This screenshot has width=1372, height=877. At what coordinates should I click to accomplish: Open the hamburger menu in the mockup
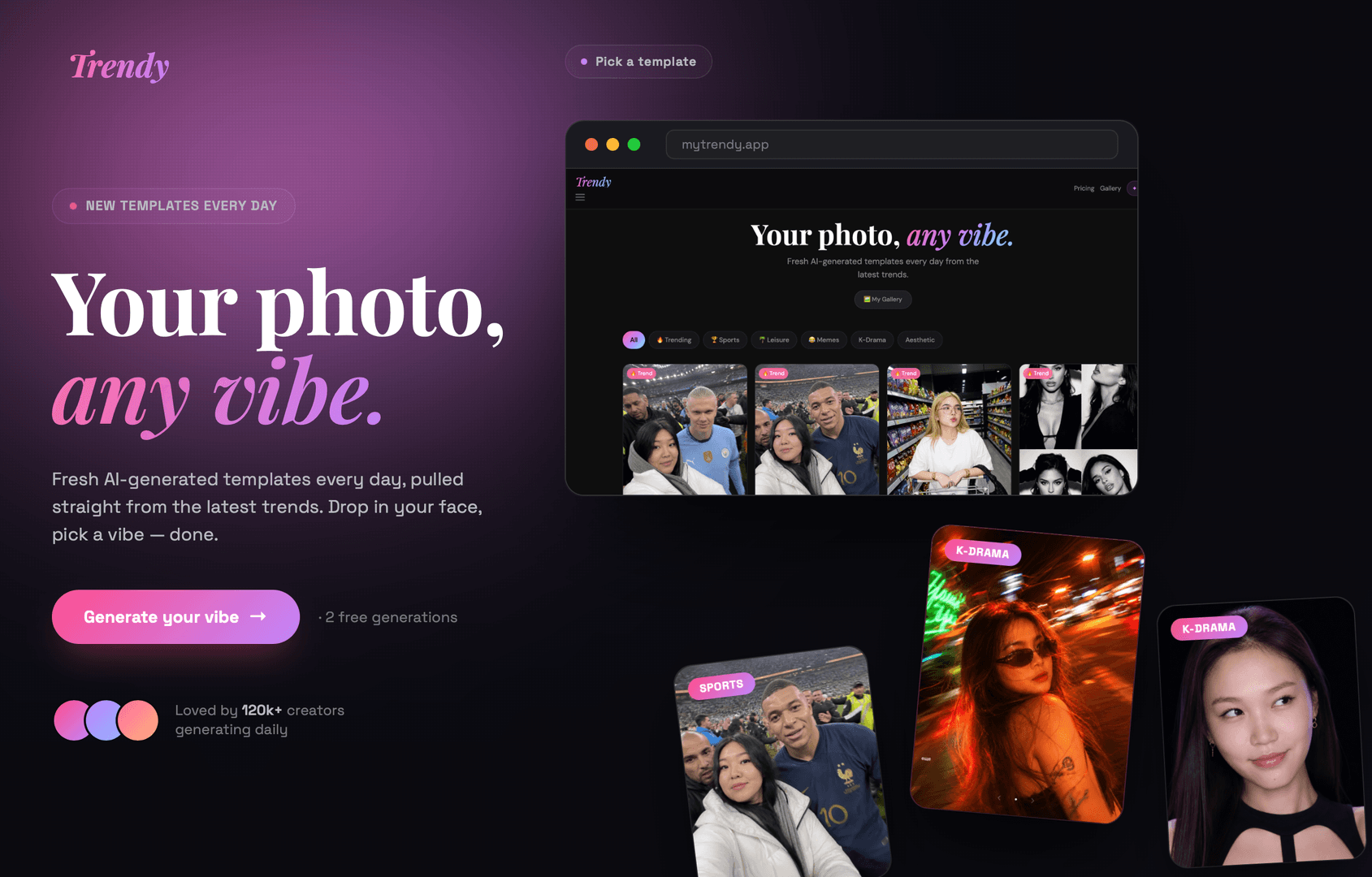pyautogui.click(x=580, y=197)
